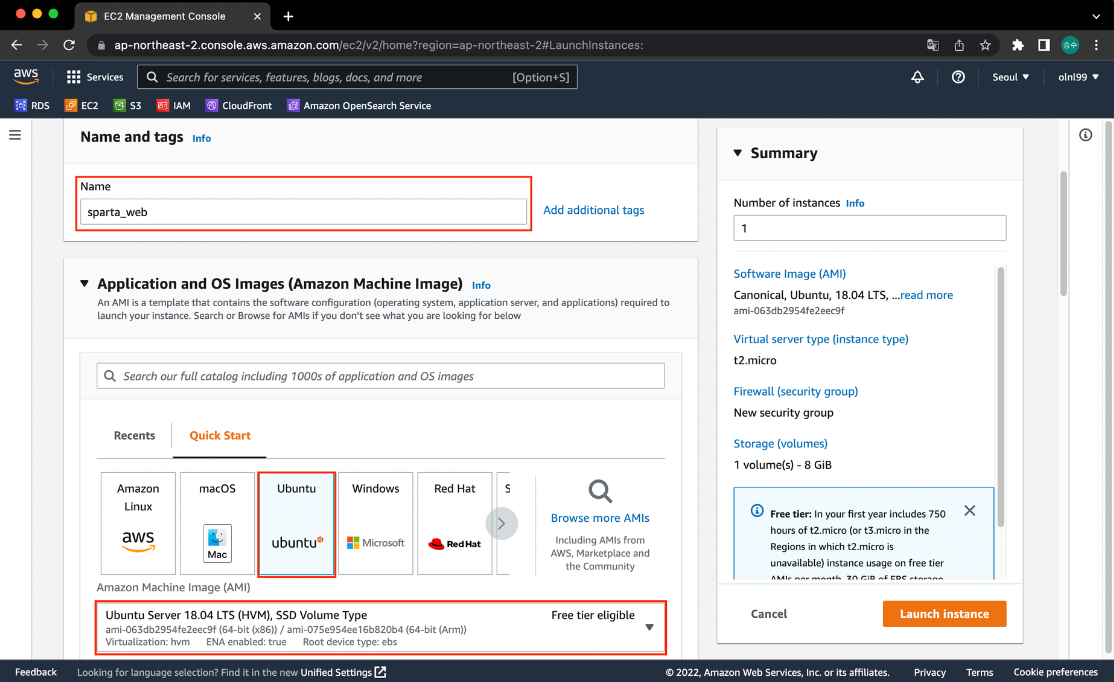This screenshot has height=682, width=1114.
Task: Open Firewall (security group) summary link
Action: [x=796, y=391]
